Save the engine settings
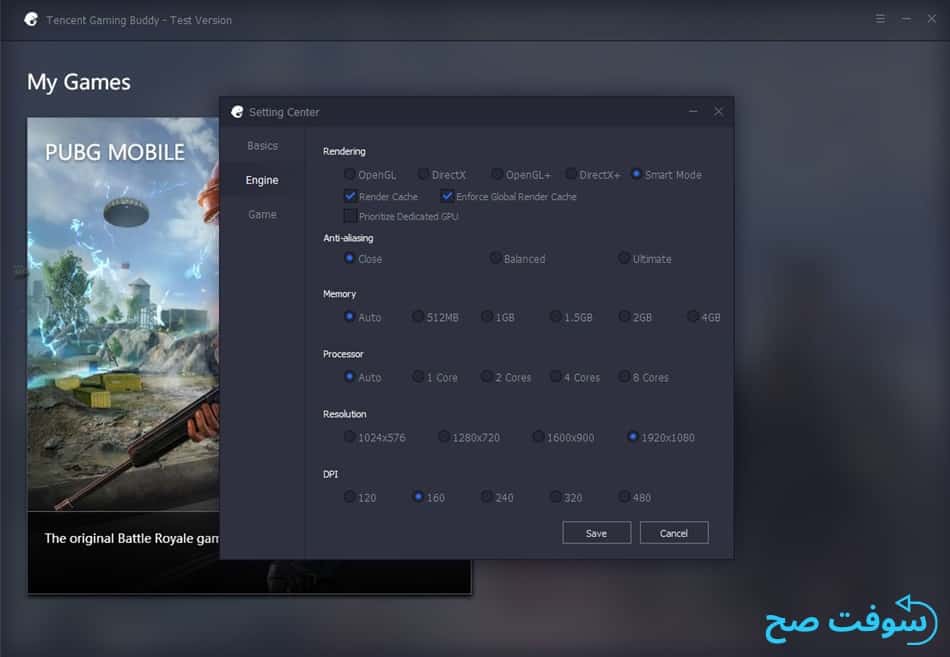The height and width of the screenshot is (657, 950). pyautogui.click(x=597, y=533)
